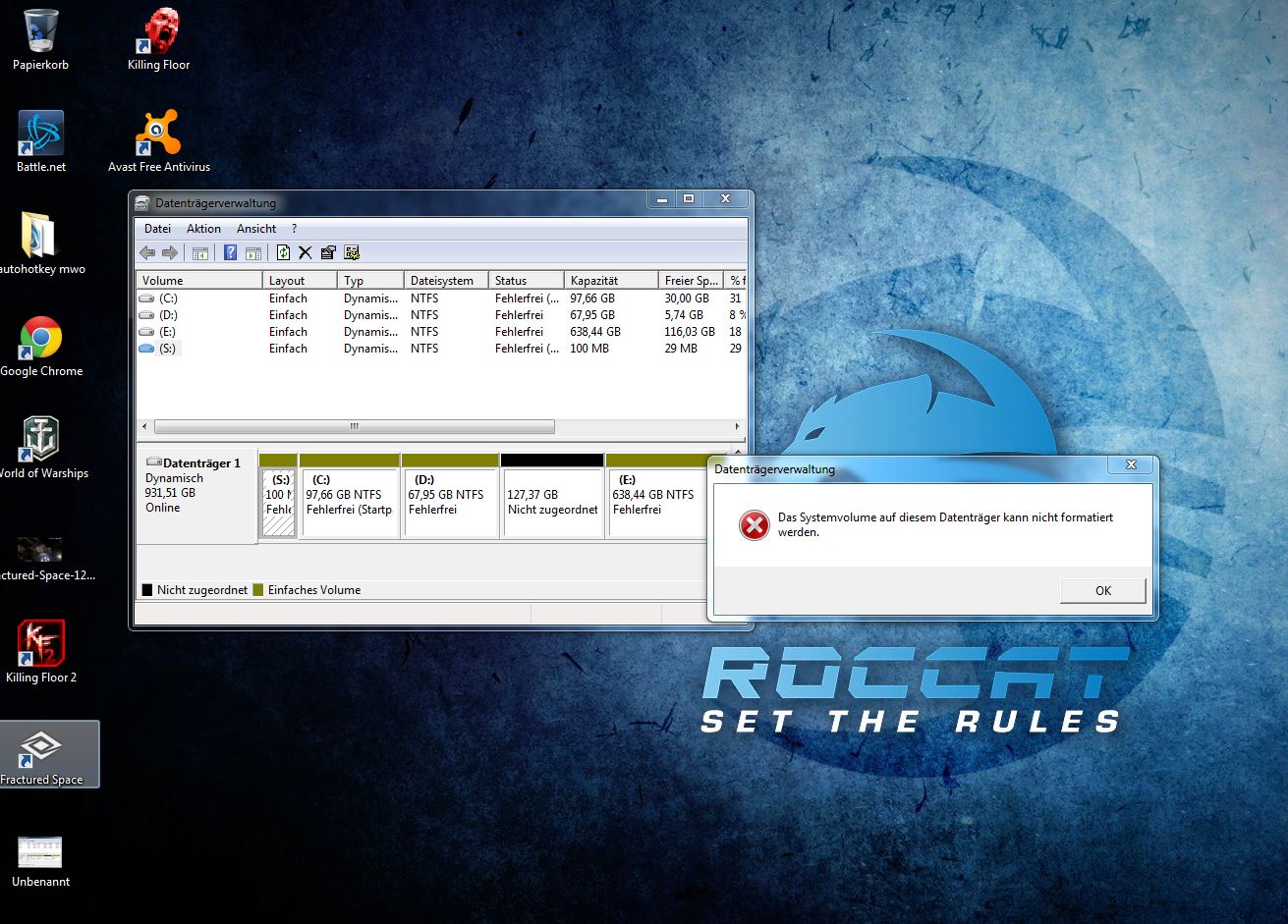Open the Ansicht menu
The height and width of the screenshot is (924, 1288).
(x=256, y=229)
